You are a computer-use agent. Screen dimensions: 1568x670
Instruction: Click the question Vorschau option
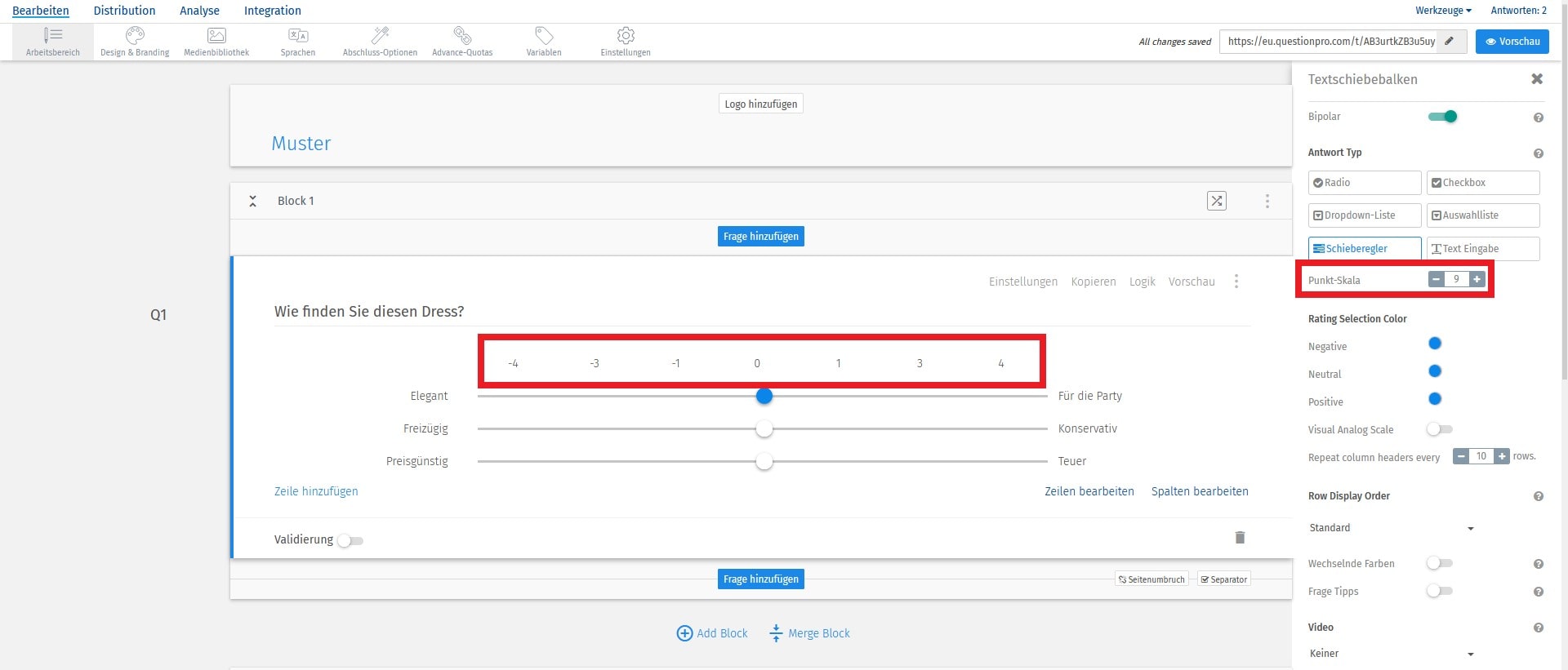[1192, 282]
